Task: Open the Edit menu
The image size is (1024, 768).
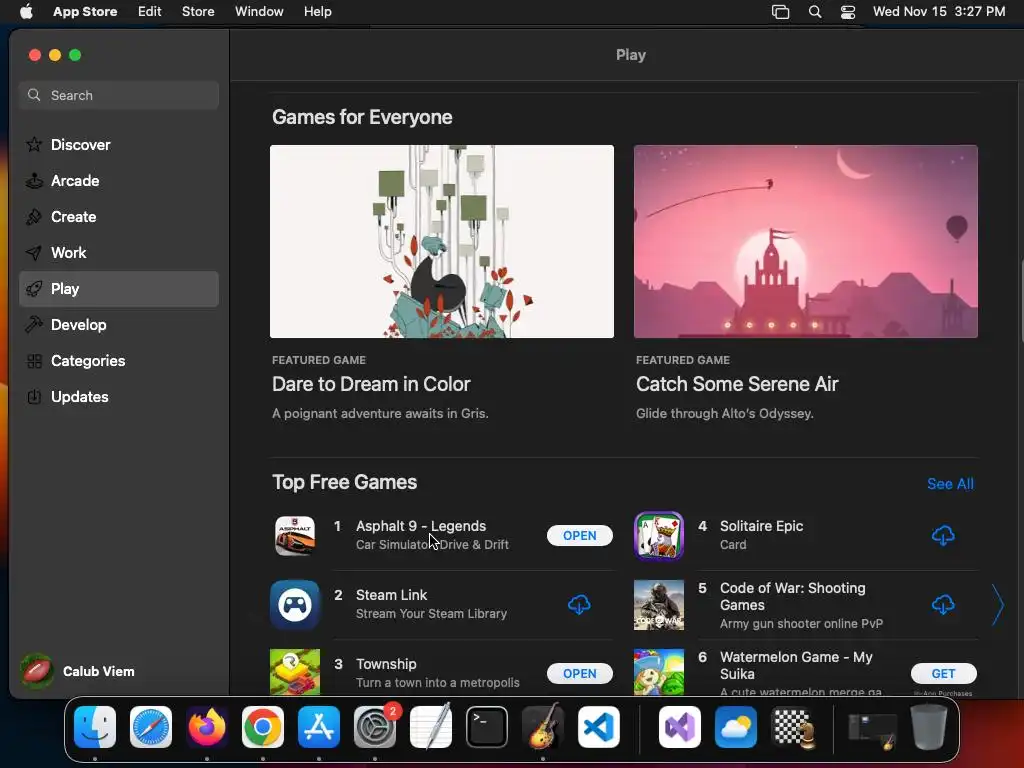Action: click(150, 12)
